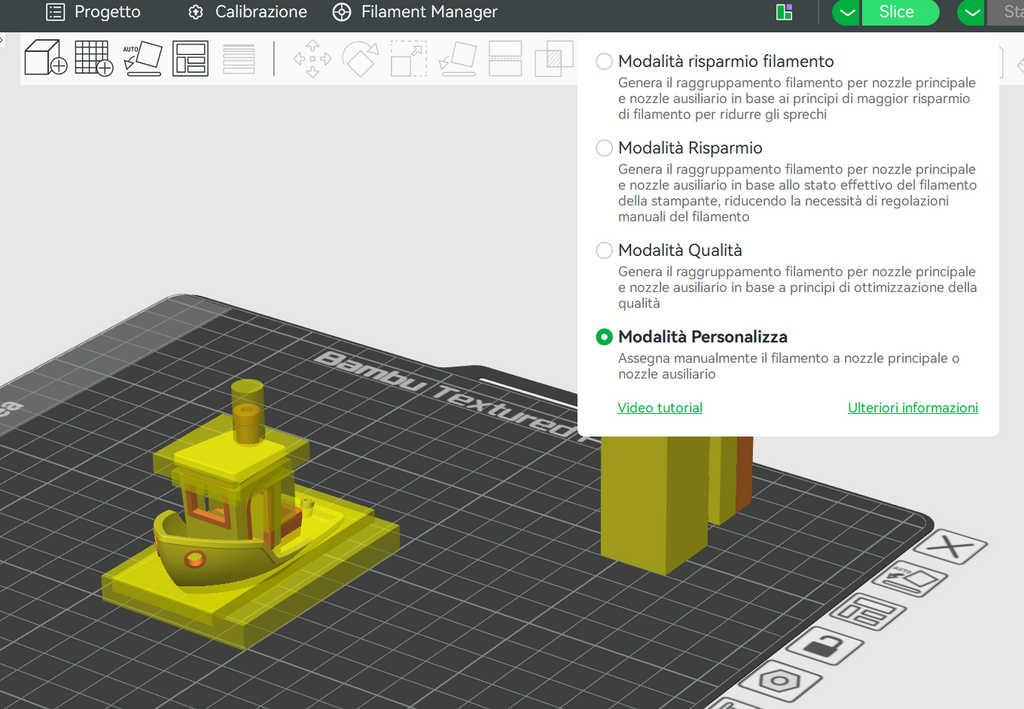The height and width of the screenshot is (709, 1024).
Task: Open the Filament Manager tab
Action: tap(415, 12)
